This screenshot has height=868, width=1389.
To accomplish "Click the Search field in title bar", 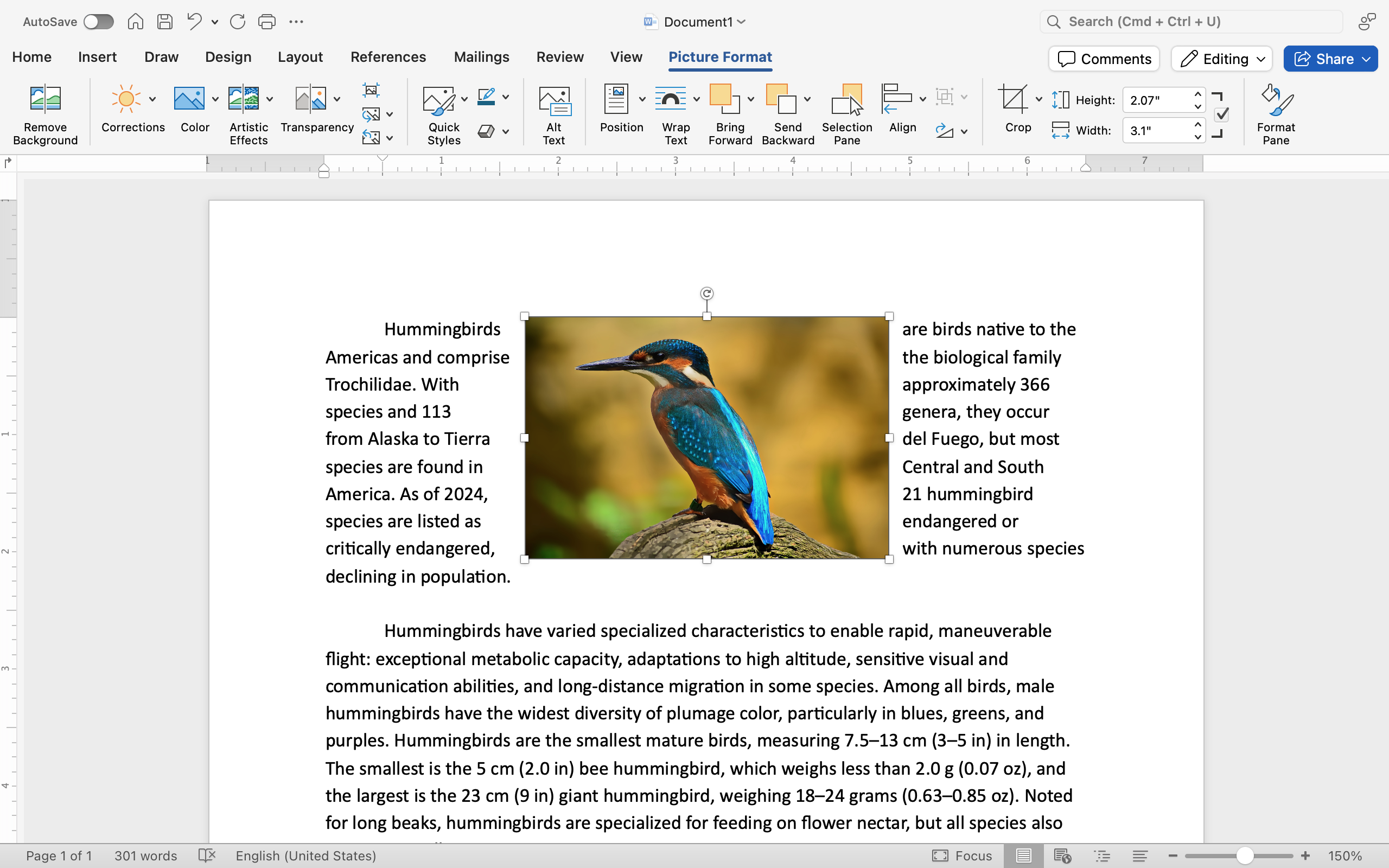I will click(x=1191, y=22).
